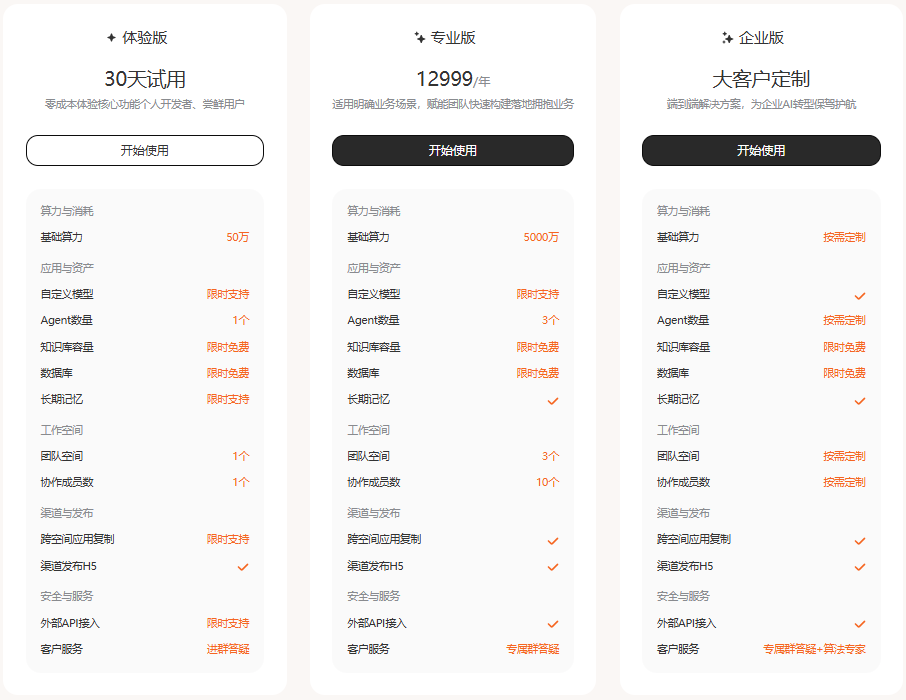Click 限时支持 for 自定义模型 in 体验版
The width and height of the screenshot is (906, 700).
tap(228, 294)
